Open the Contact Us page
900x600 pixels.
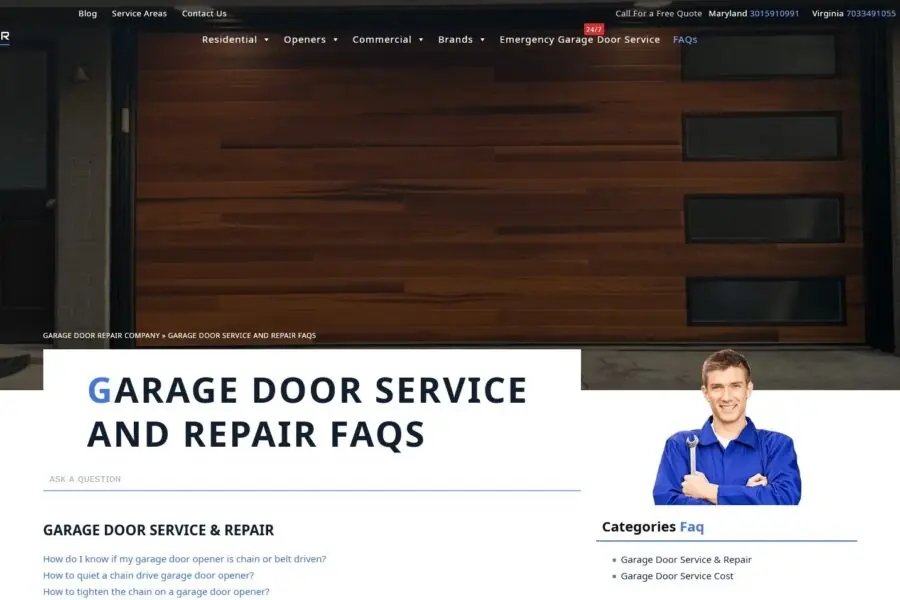click(x=204, y=14)
